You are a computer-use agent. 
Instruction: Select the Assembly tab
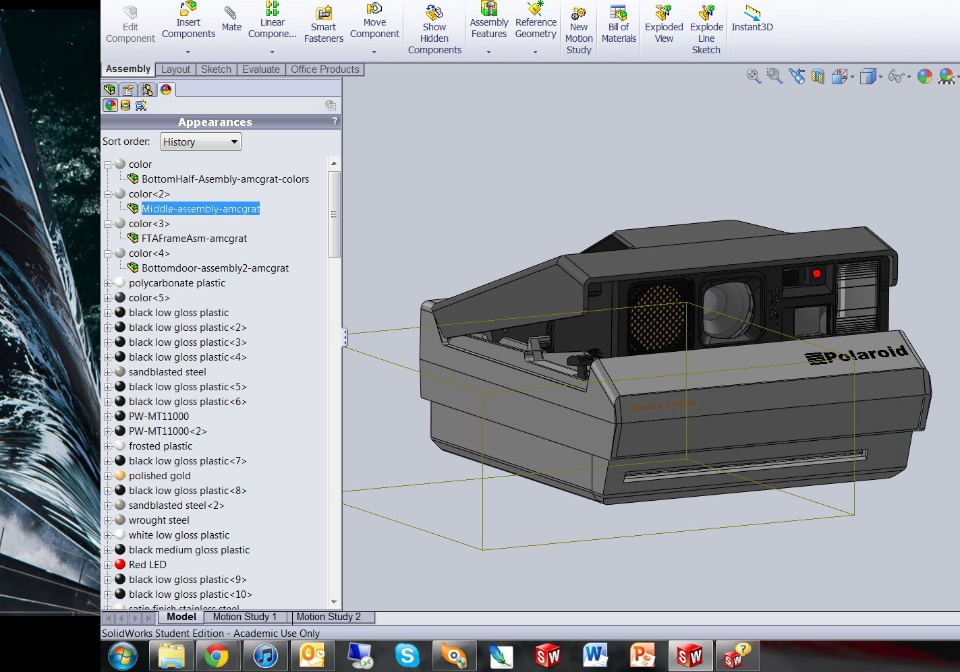click(128, 69)
